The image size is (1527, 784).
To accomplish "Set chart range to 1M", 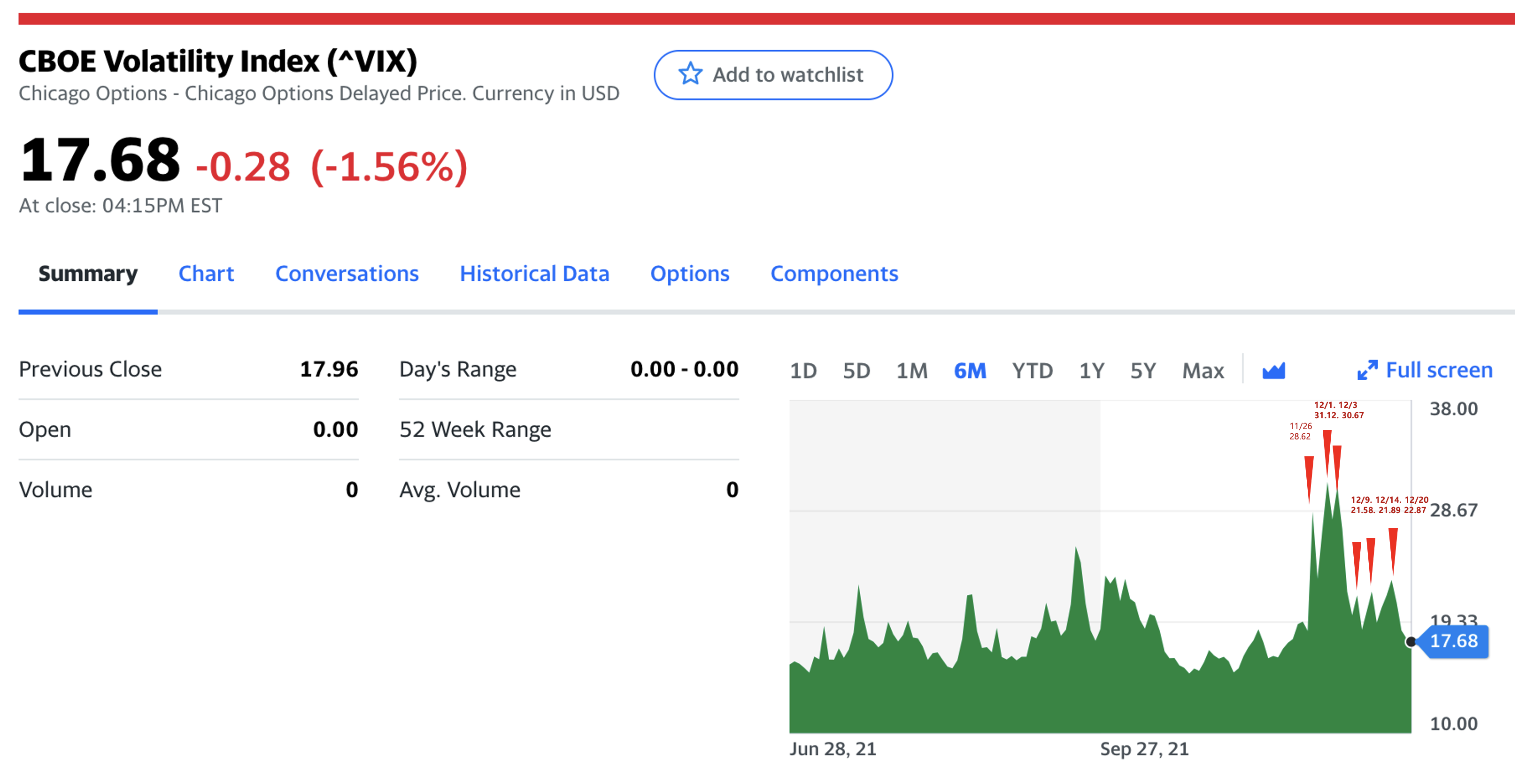I will [x=912, y=371].
